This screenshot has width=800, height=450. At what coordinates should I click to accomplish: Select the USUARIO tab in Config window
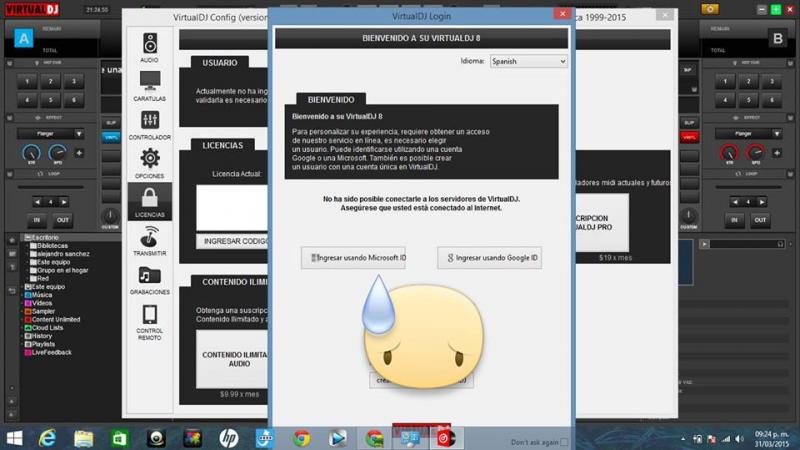pos(220,63)
